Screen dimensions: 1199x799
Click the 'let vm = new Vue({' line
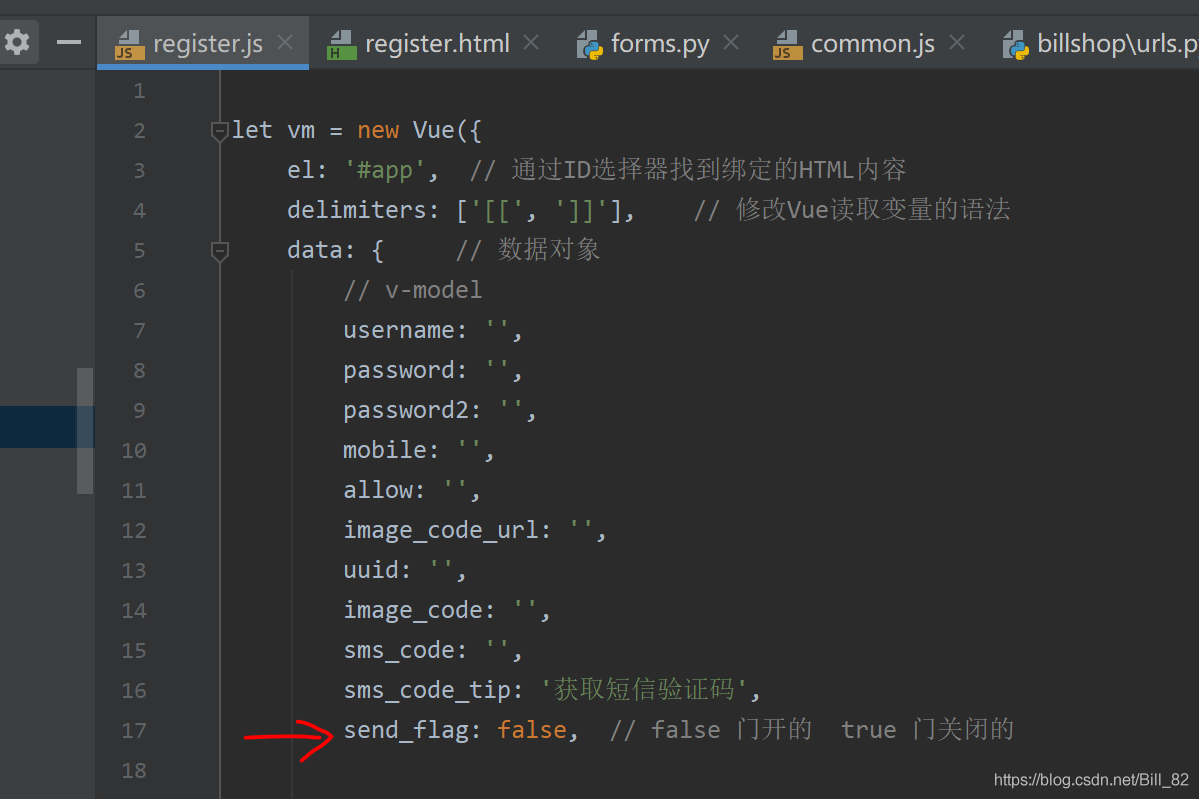[356, 130]
